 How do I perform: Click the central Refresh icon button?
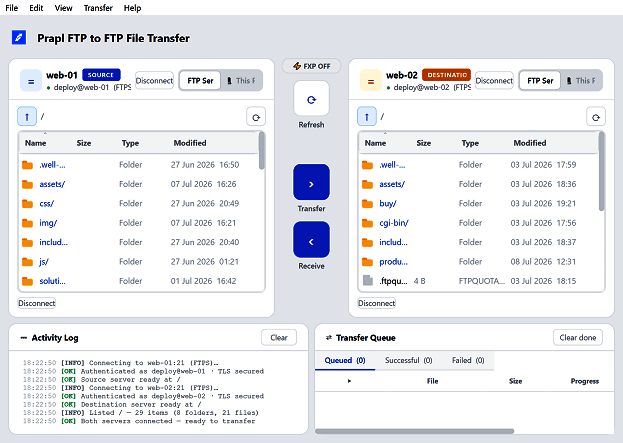311,99
